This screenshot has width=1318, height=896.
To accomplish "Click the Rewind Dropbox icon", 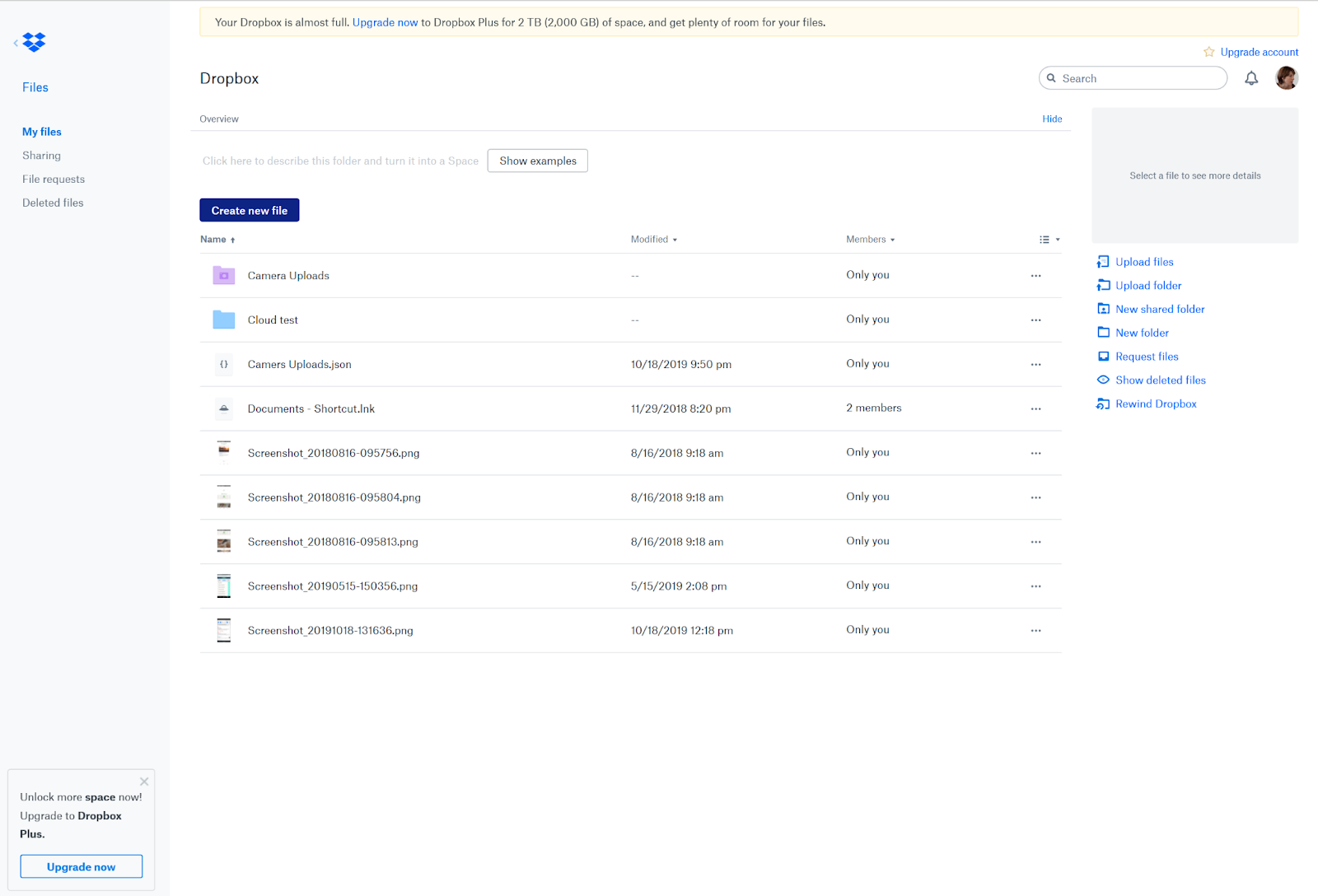I will coord(1103,404).
